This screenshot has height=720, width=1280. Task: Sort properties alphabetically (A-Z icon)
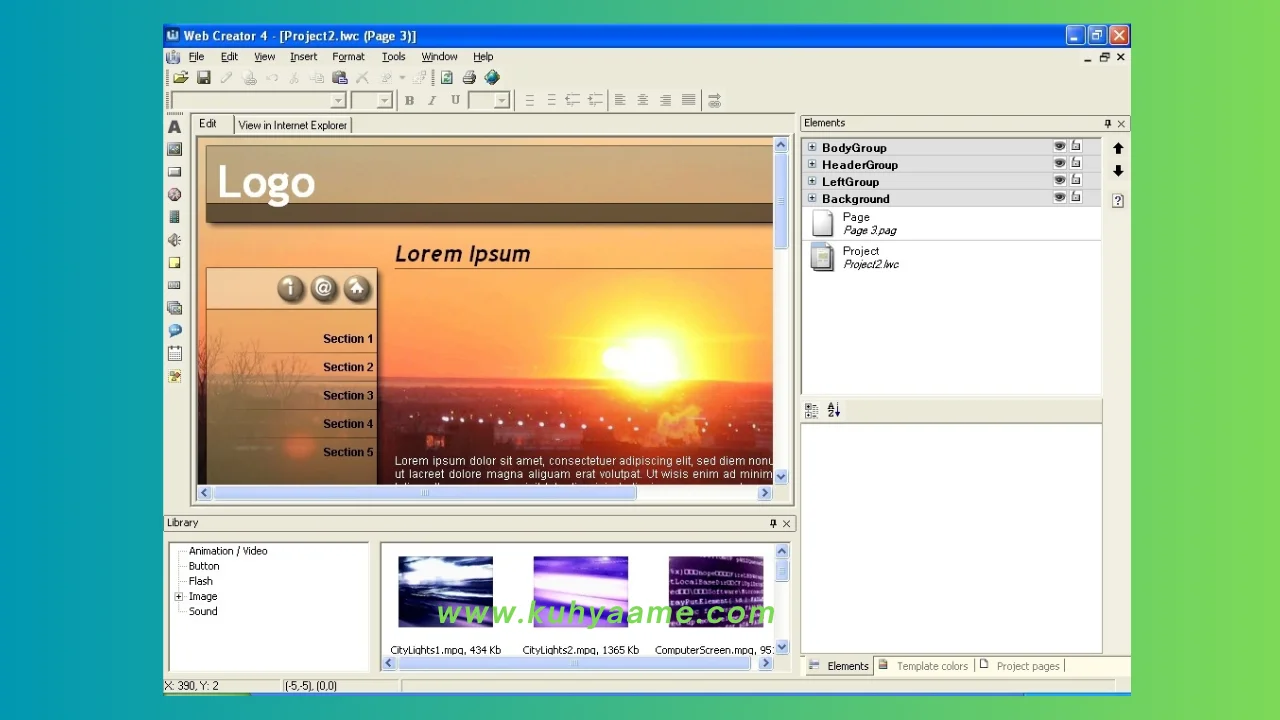tap(834, 410)
